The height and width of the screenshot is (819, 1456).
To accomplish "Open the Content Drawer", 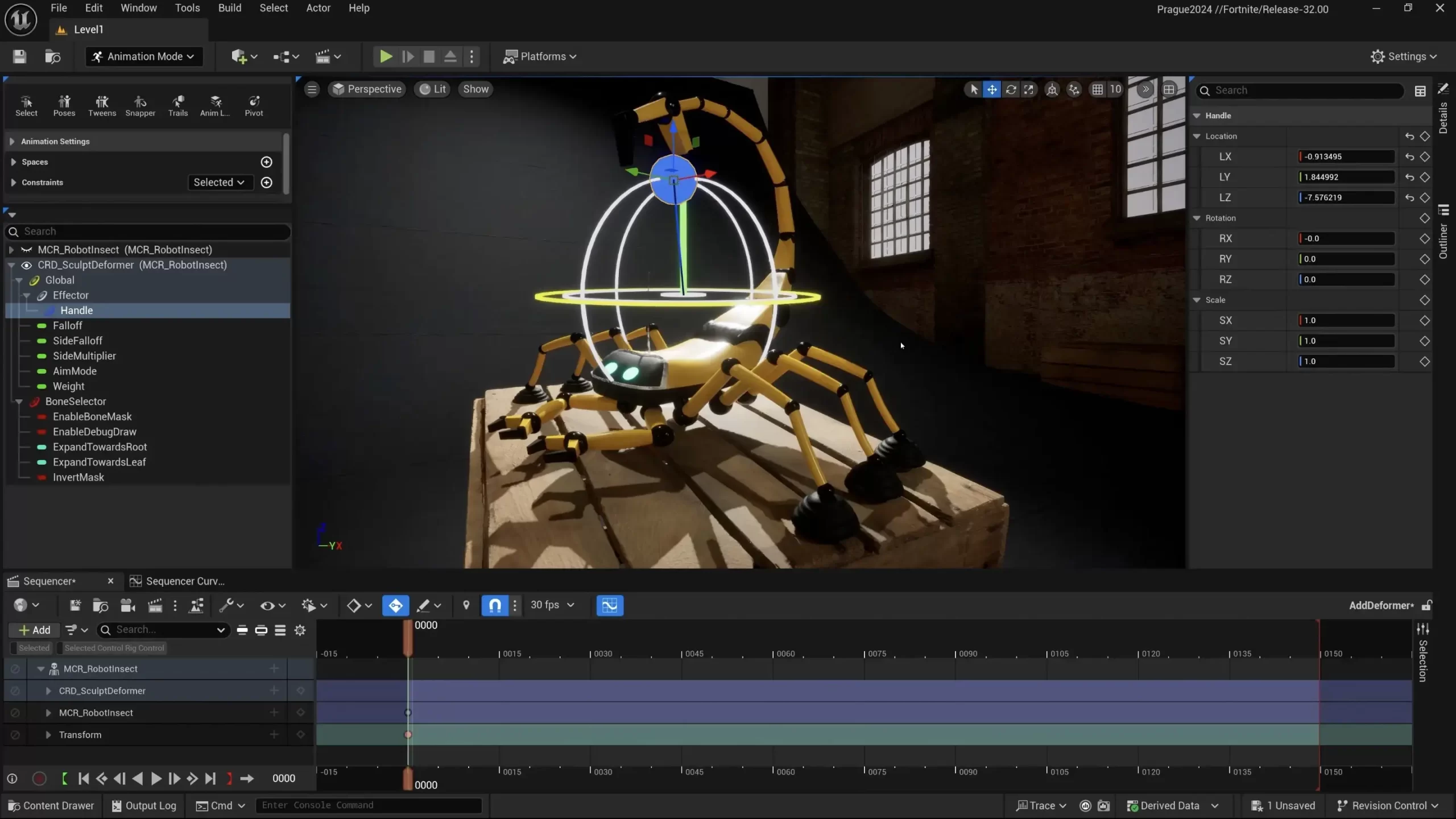I will point(51,805).
